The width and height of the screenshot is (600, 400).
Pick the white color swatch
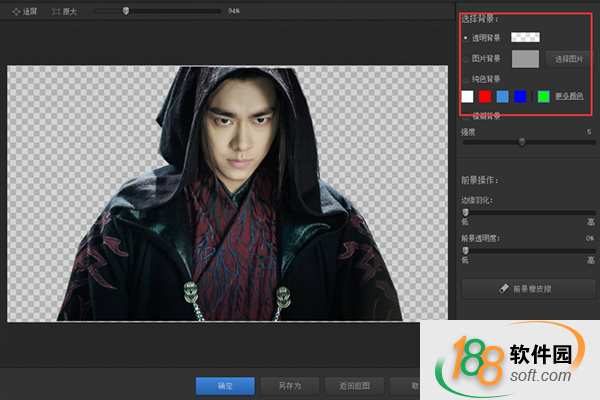click(x=467, y=96)
